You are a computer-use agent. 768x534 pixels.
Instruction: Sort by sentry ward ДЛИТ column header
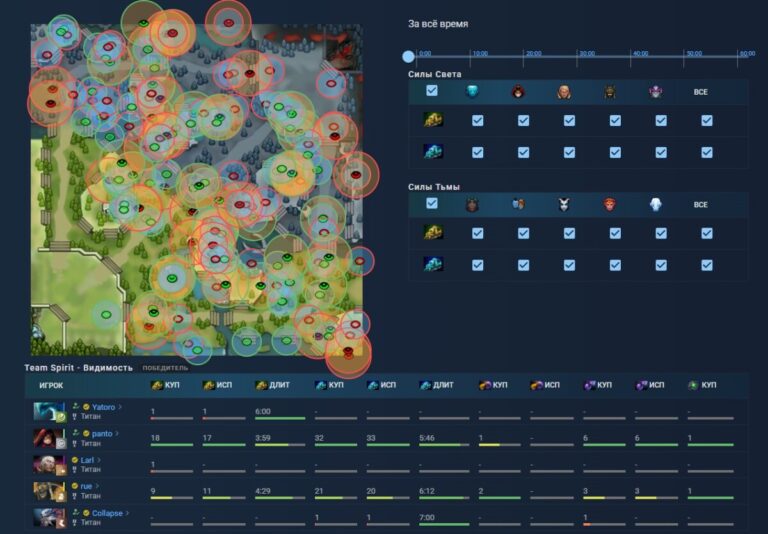(436, 386)
